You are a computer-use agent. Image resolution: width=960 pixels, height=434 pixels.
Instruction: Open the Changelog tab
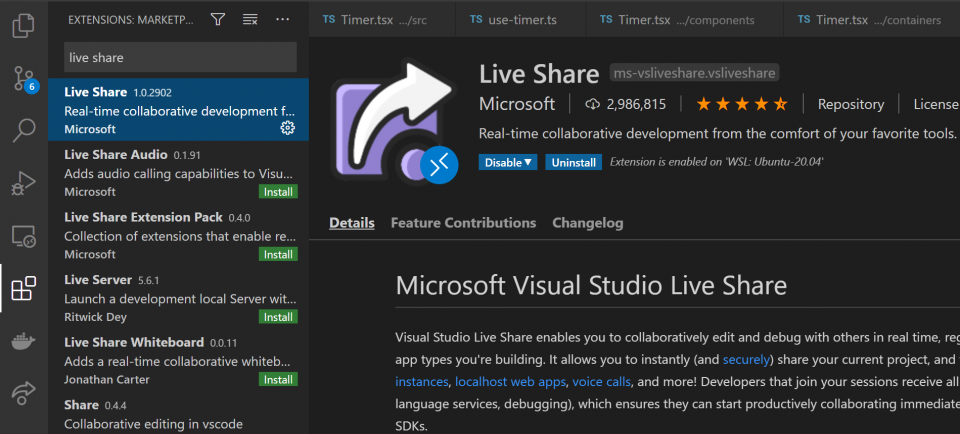click(588, 223)
